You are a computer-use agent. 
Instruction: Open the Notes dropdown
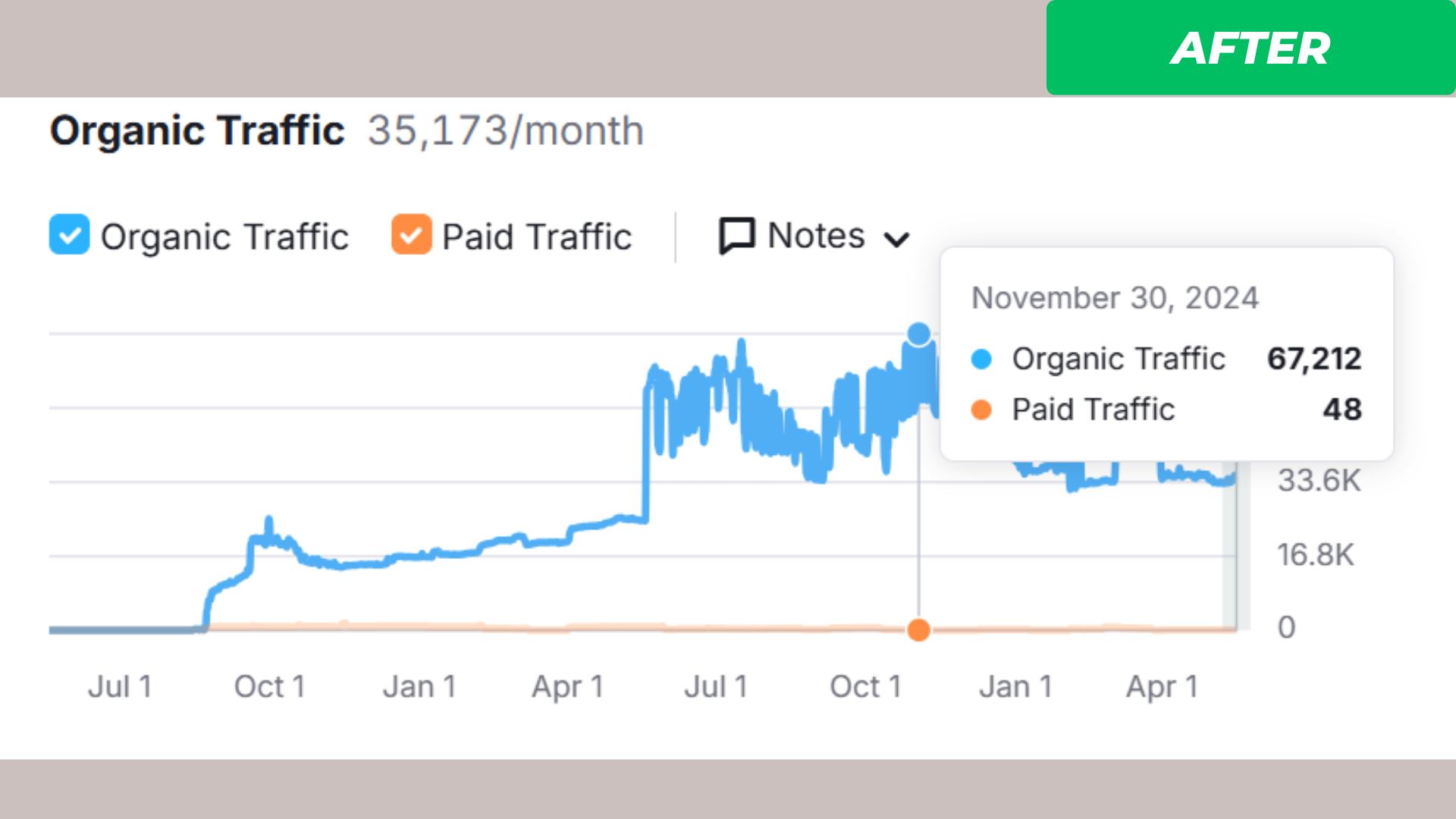[x=815, y=236]
